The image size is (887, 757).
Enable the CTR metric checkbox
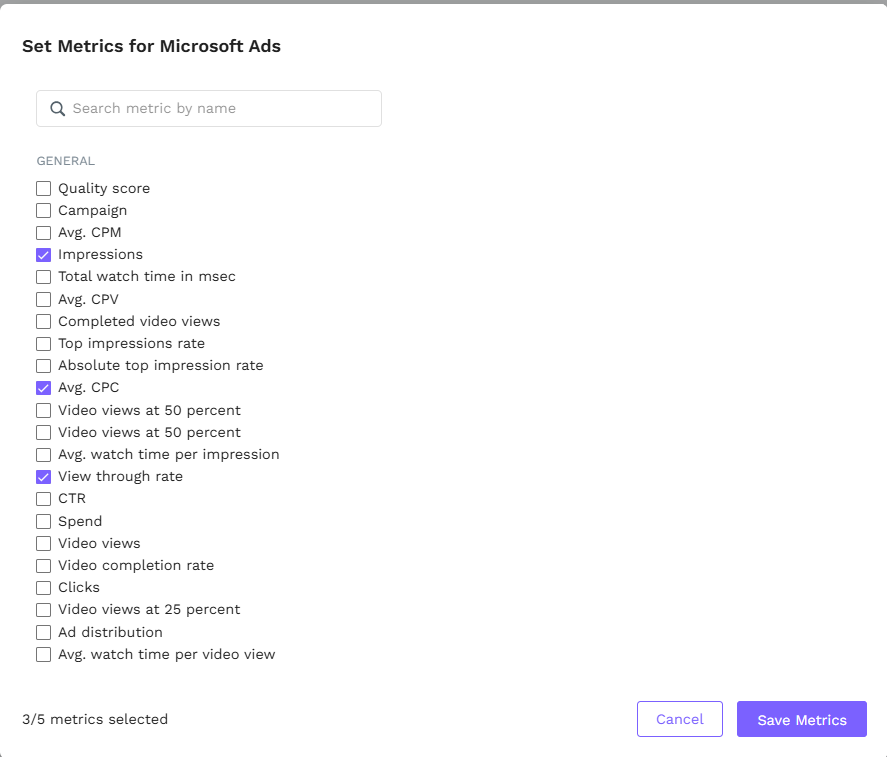tap(44, 499)
